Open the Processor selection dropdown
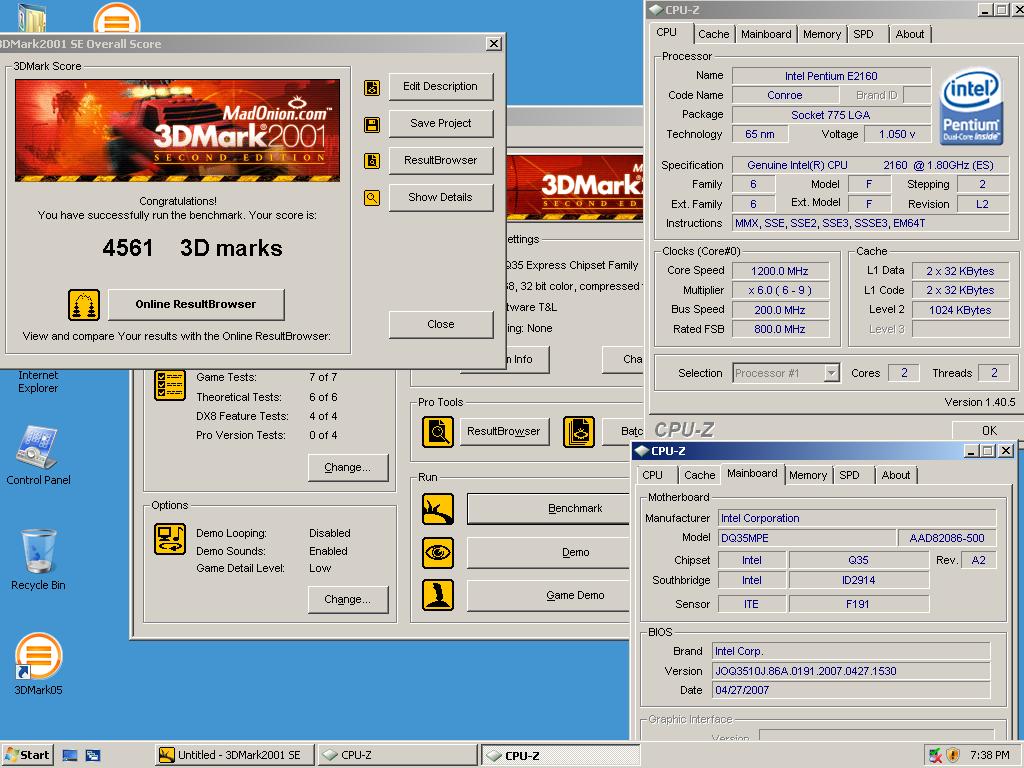Image resolution: width=1024 pixels, height=768 pixels. click(x=831, y=373)
